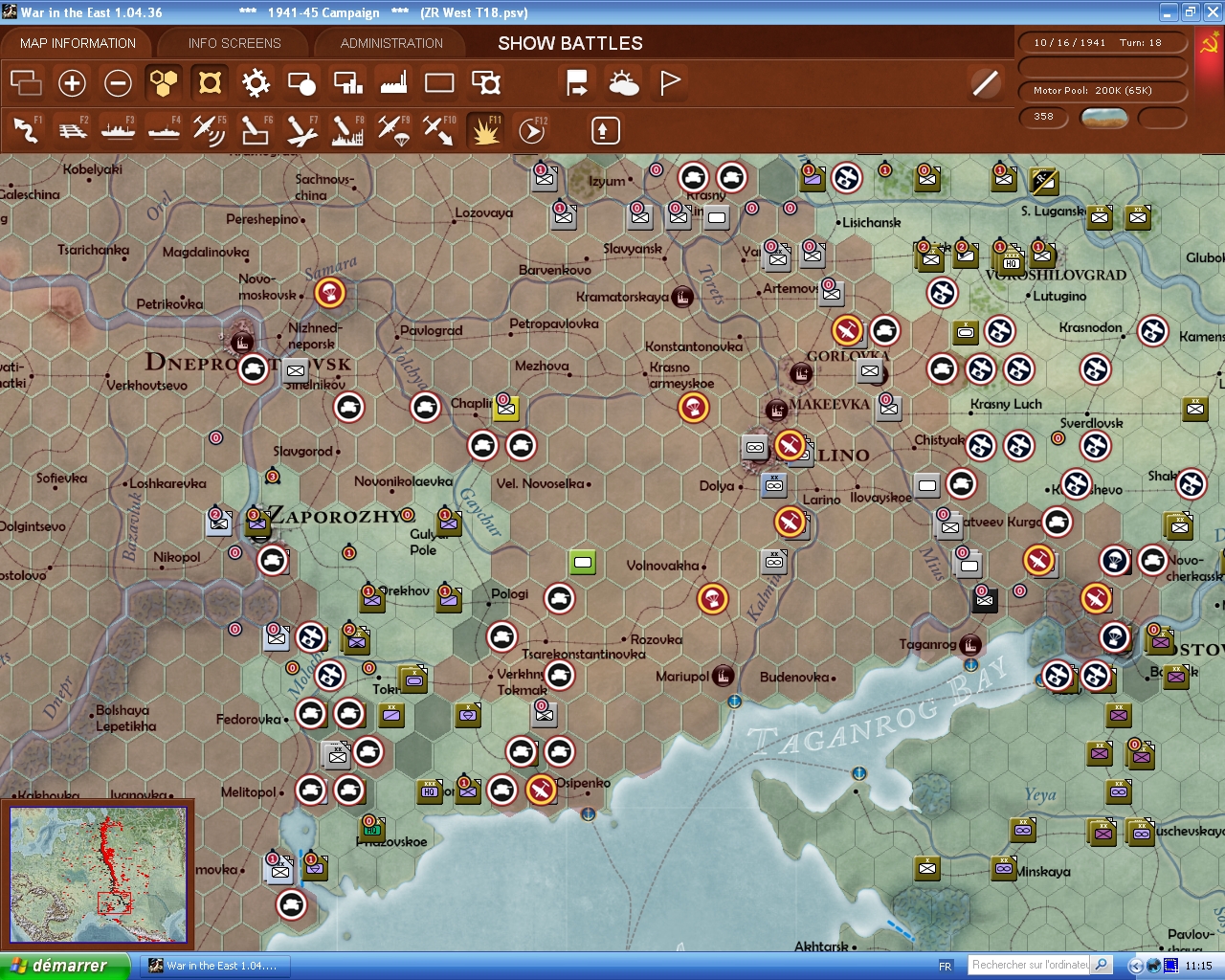Open the Windows démarrer start menu
Viewport: 1225px width, 980px height.
point(64,966)
